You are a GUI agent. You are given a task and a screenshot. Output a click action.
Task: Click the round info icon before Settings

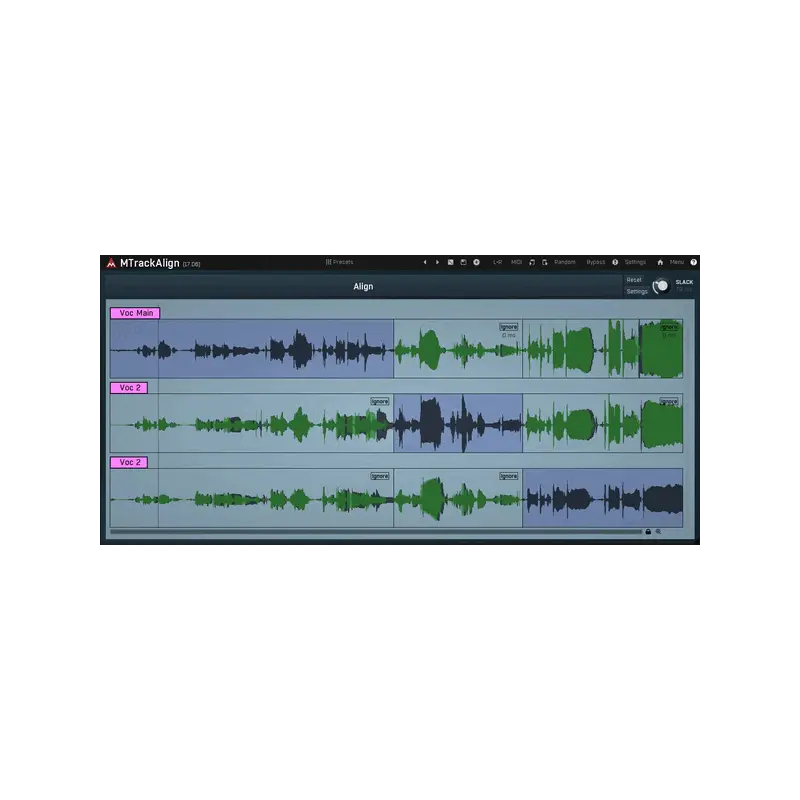tap(615, 262)
